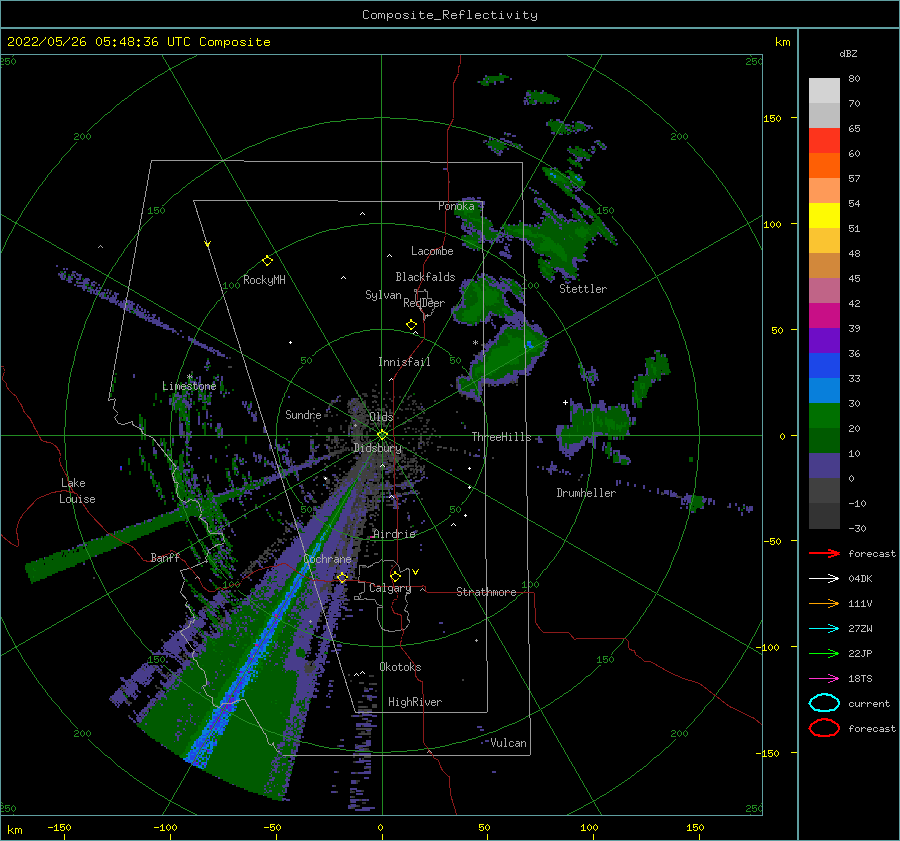Image resolution: width=900 pixels, height=841 pixels.
Task: Click the dBZ legend heading
Action: 848,53
